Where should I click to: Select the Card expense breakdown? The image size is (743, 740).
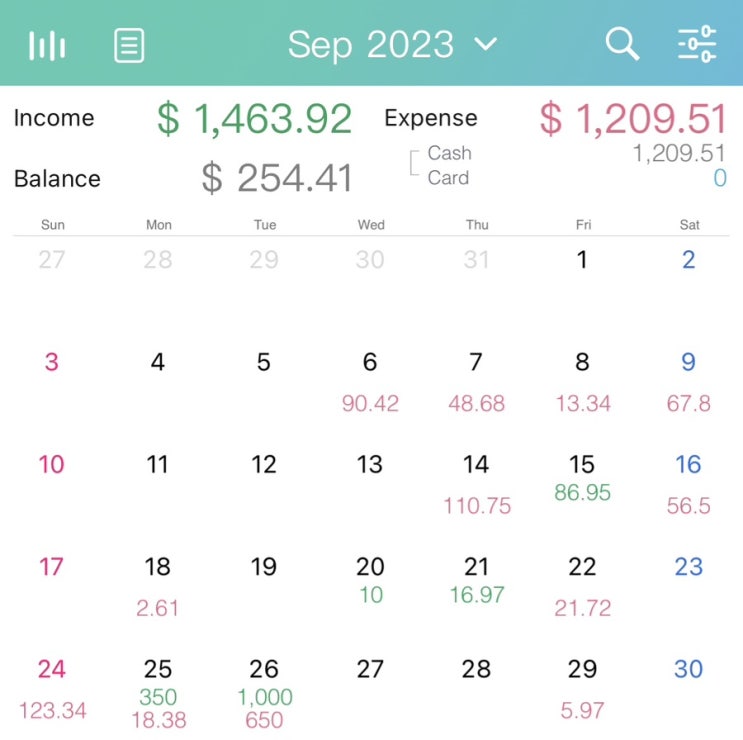(x=448, y=178)
